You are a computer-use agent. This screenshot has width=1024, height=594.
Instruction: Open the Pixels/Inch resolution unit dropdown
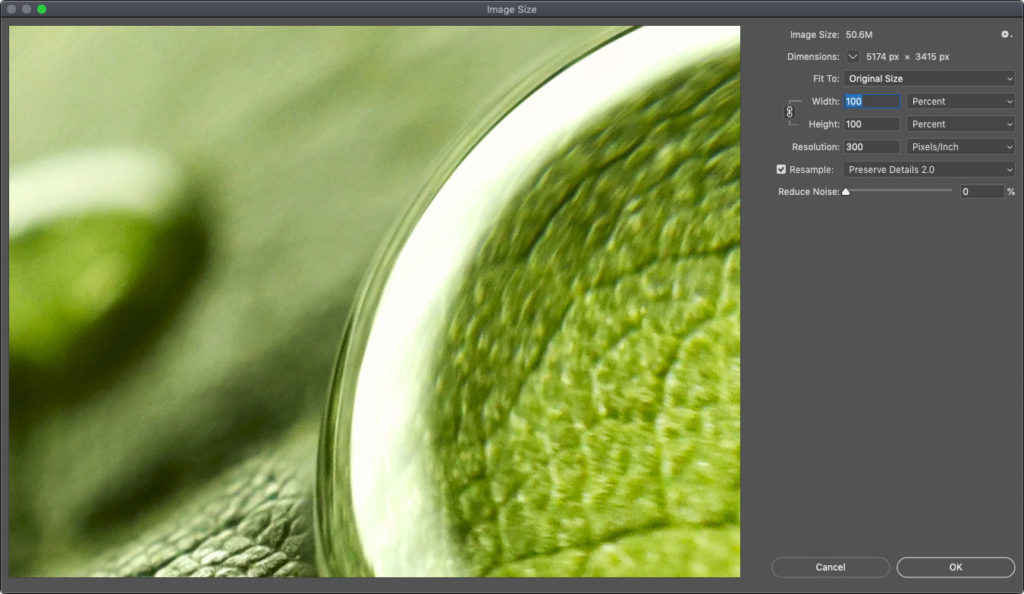[960, 146]
